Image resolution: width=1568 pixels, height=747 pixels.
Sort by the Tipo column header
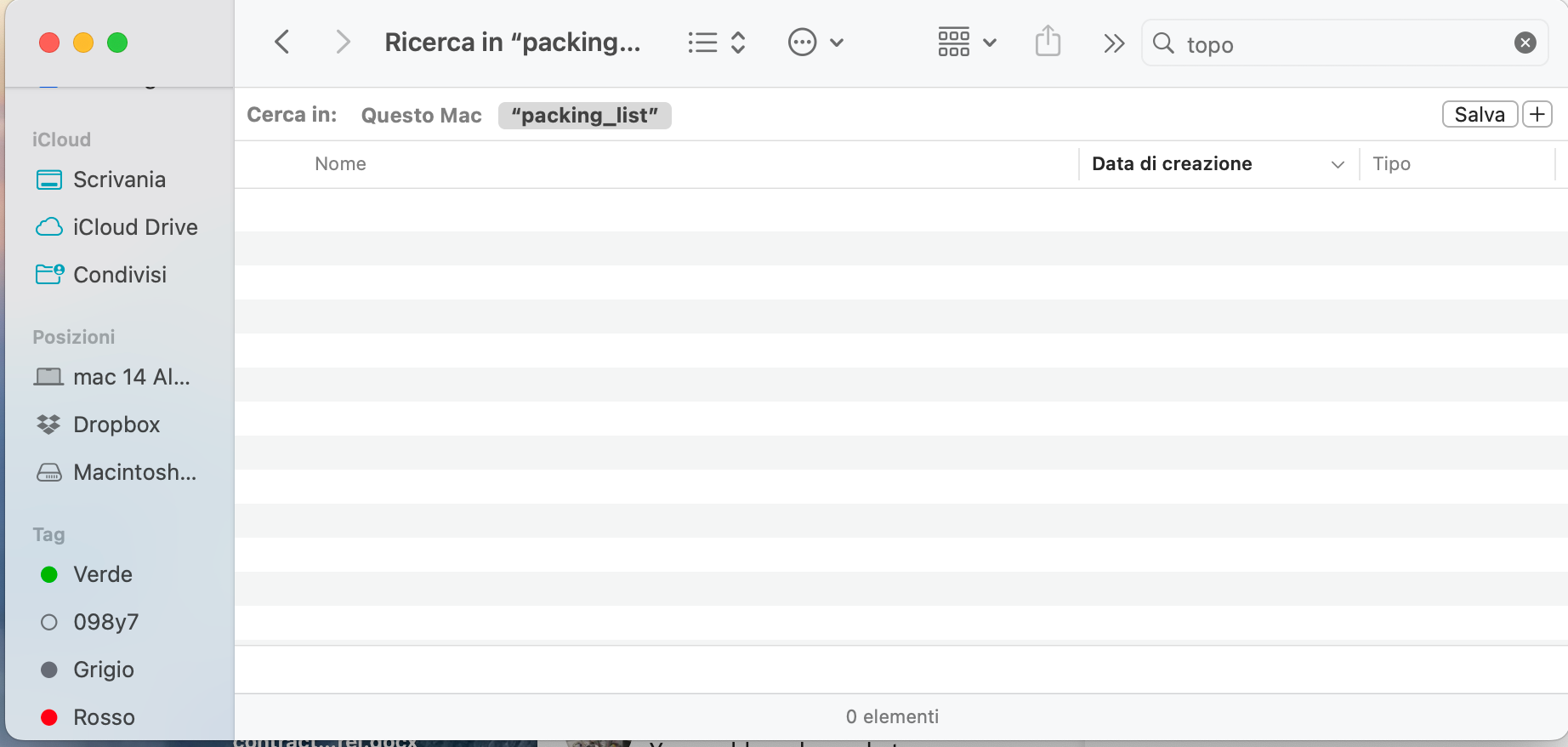point(1391,163)
